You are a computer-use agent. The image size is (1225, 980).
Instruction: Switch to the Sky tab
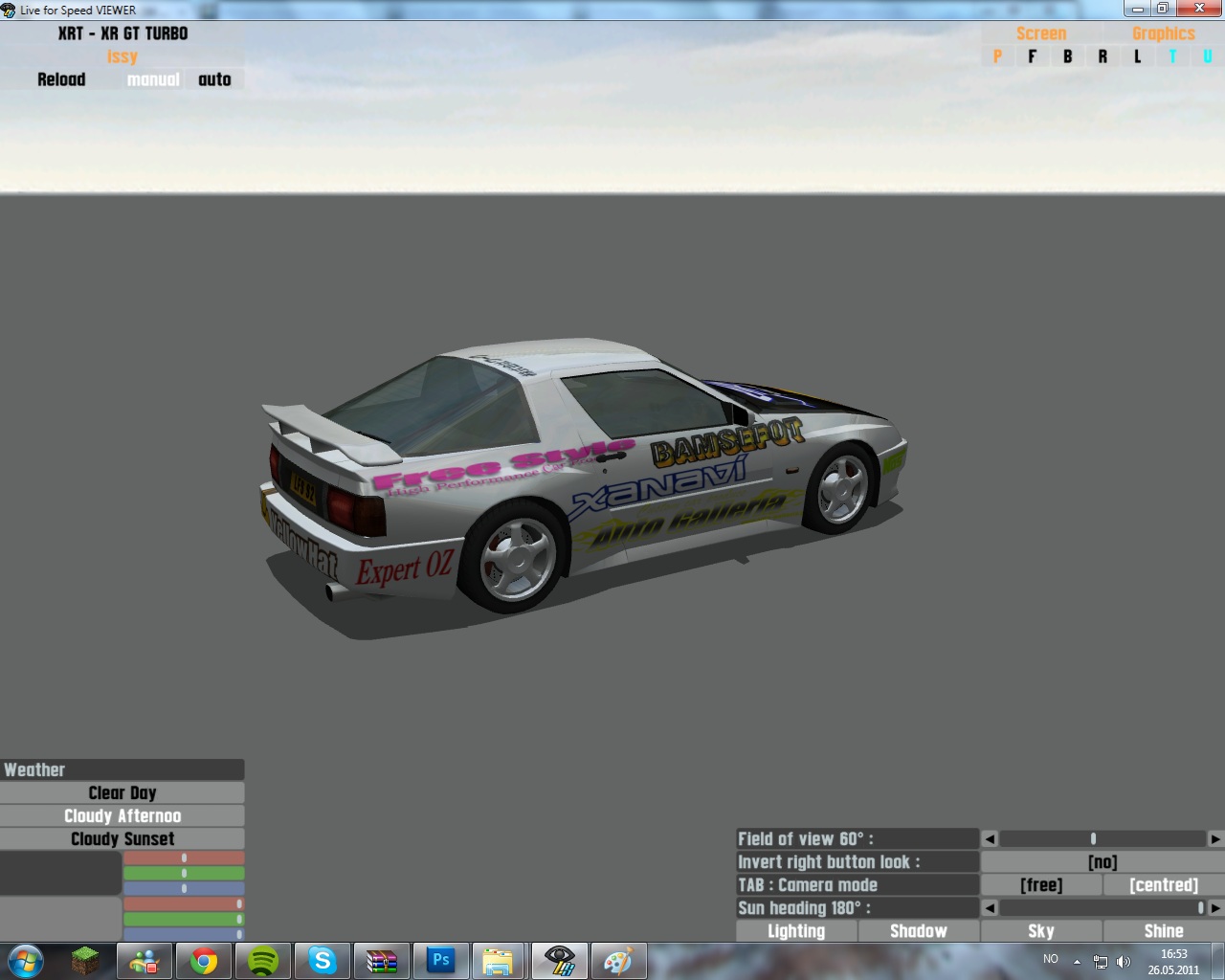(x=1041, y=931)
